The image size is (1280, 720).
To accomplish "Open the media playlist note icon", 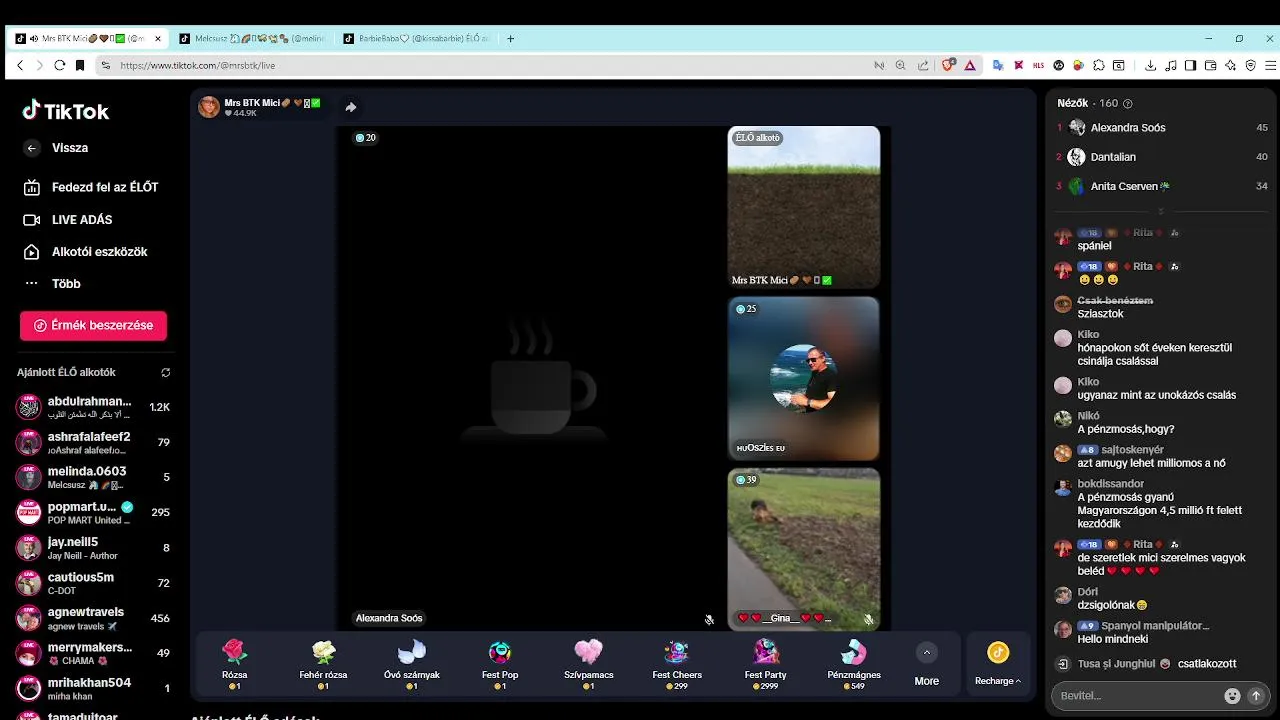I will (1171, 65).
